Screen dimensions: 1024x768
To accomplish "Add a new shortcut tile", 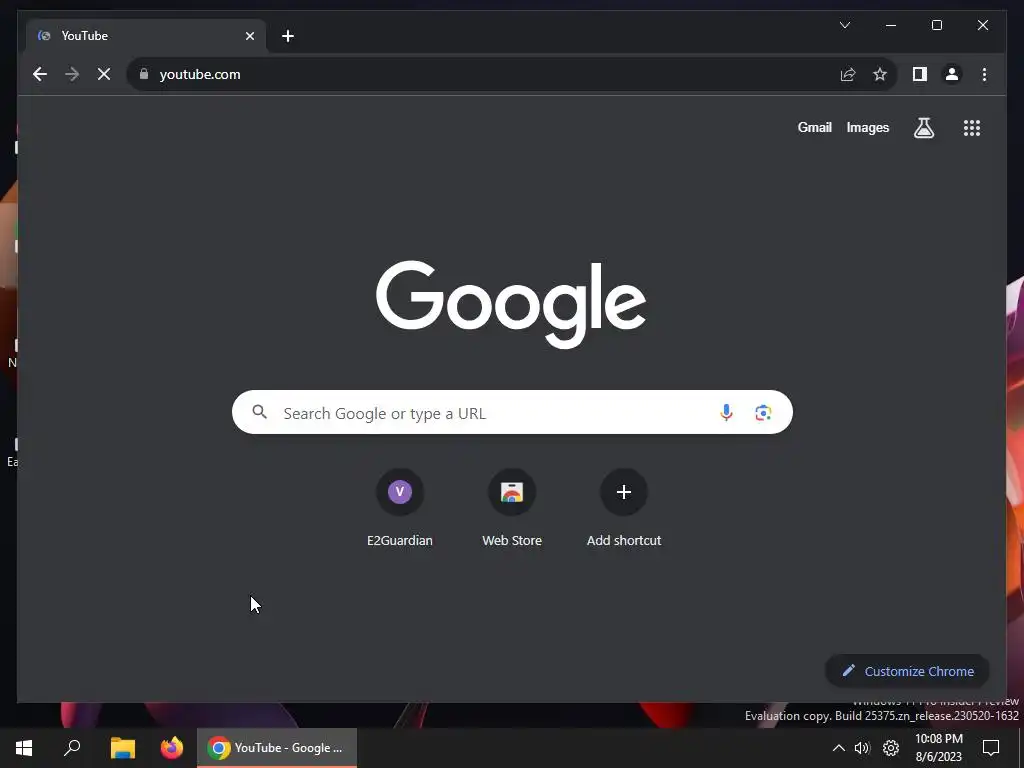I will tap(624, 508).
